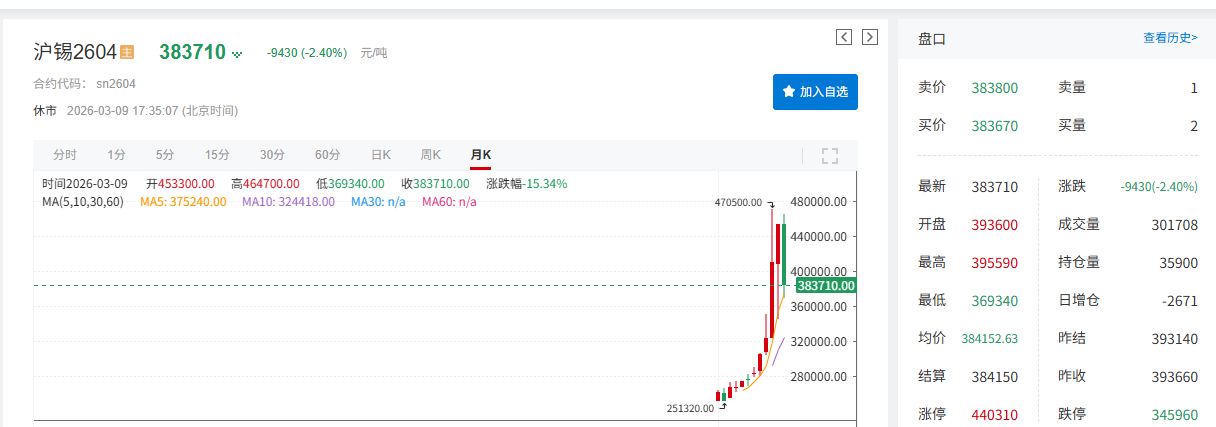Select the 1分 interval tab
The width and height of the screenshot is (1216, 427).
pos(117,155)
